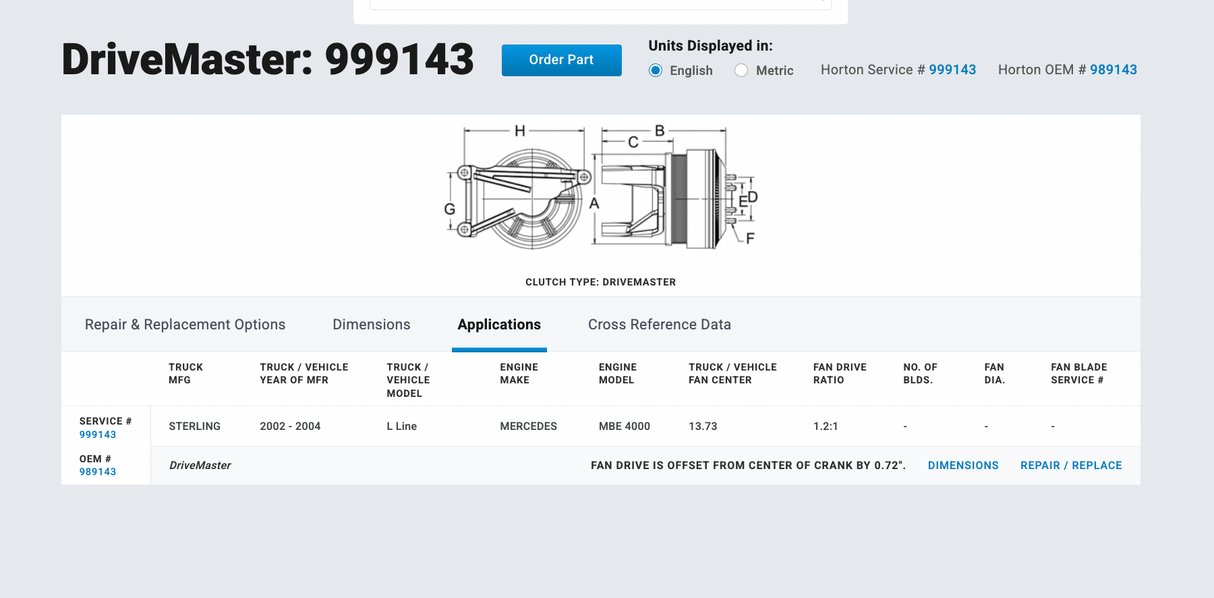The height and width of the screenshot is (598, 1214).
Task: Click the search input field at the top
Action: tap(600, 4)
